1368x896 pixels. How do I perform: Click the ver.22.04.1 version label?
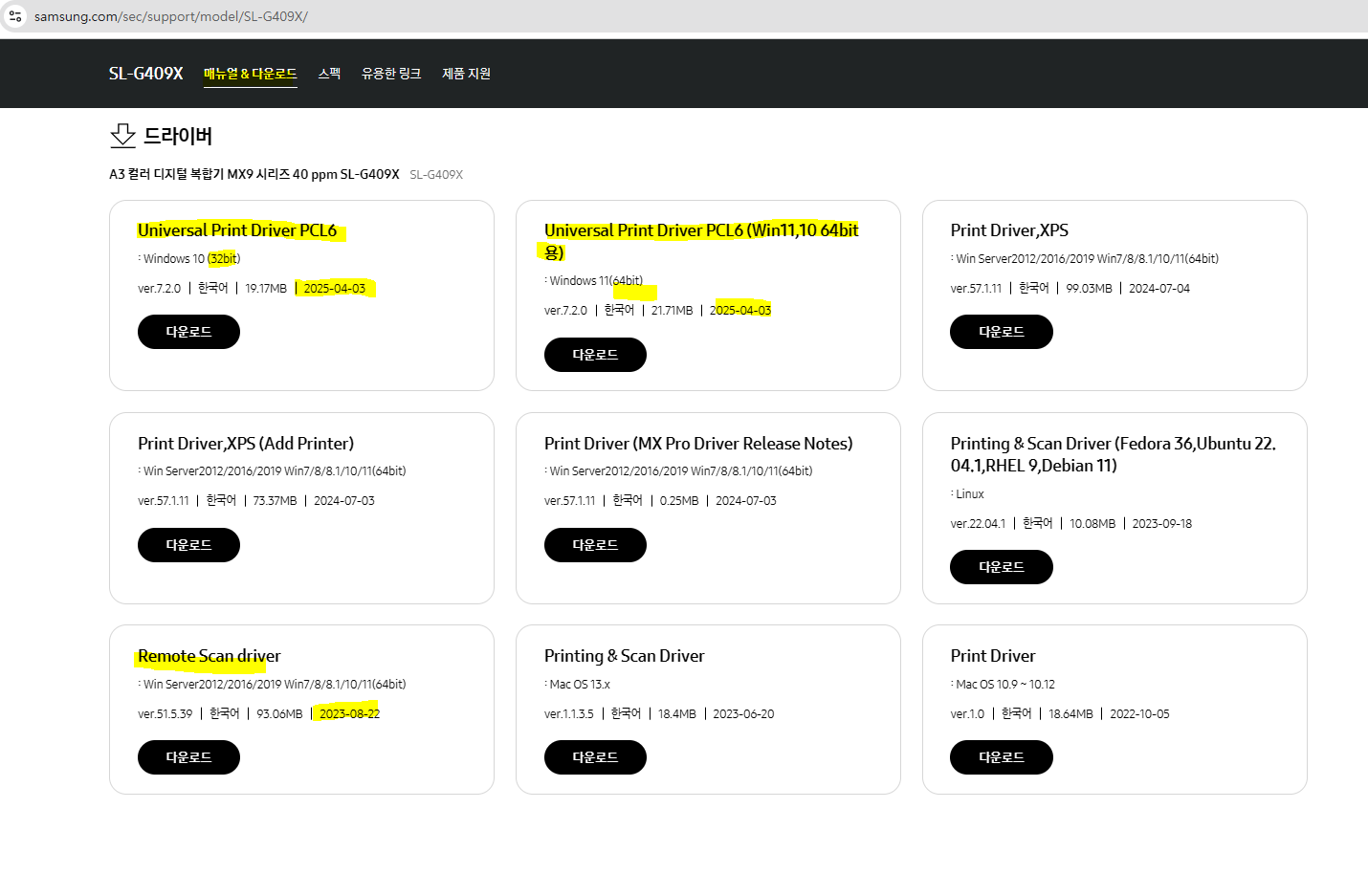tap(978, 524)
